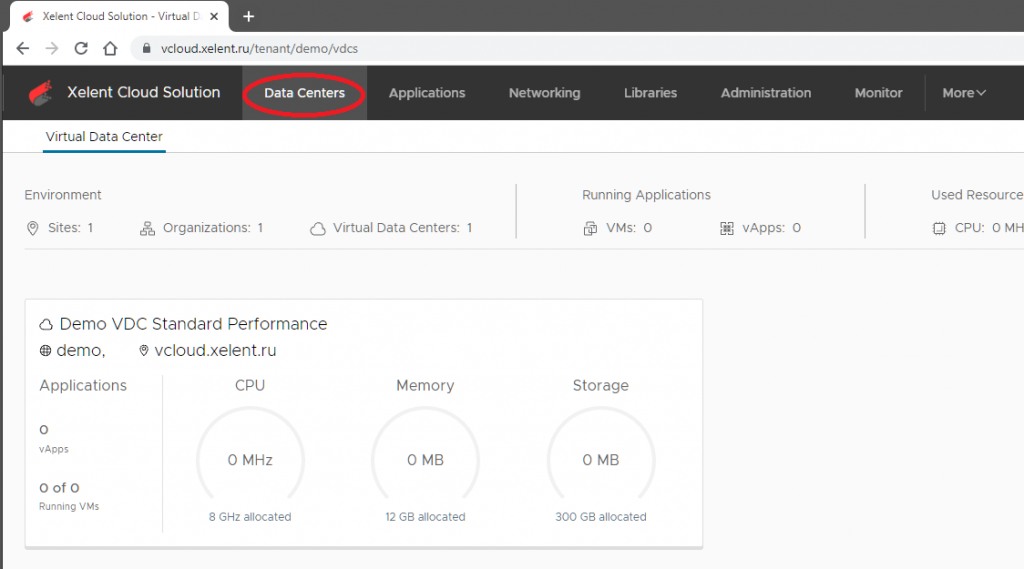Click the globe icon next to demo
1024x569 pixels.
[x=45, y=351]
